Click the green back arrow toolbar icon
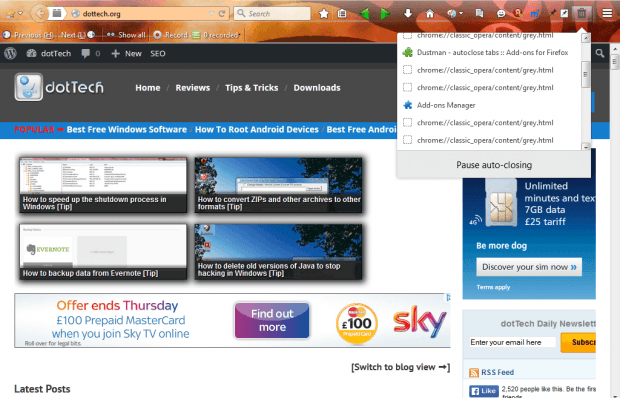Viewport: 620px width, 398px height. pyautogui.click(x=364, y=14)
